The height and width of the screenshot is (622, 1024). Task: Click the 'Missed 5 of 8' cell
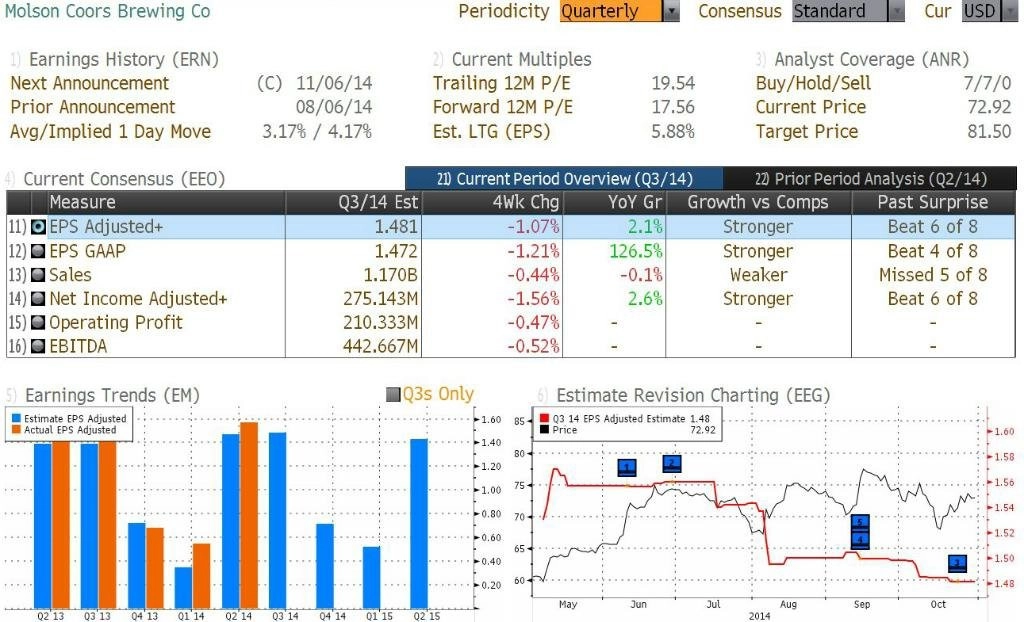933,275
